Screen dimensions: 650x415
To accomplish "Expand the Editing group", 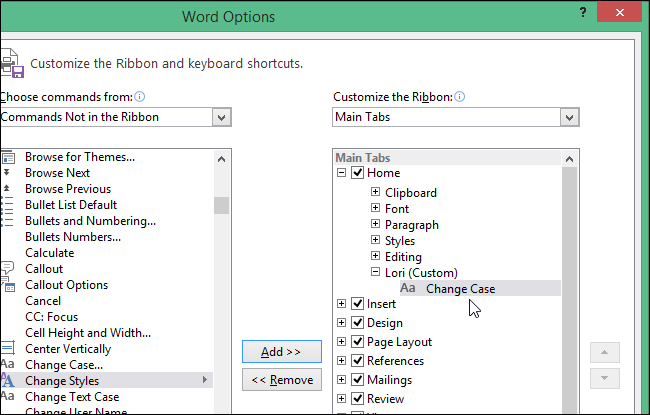I will tap(375, 256).
